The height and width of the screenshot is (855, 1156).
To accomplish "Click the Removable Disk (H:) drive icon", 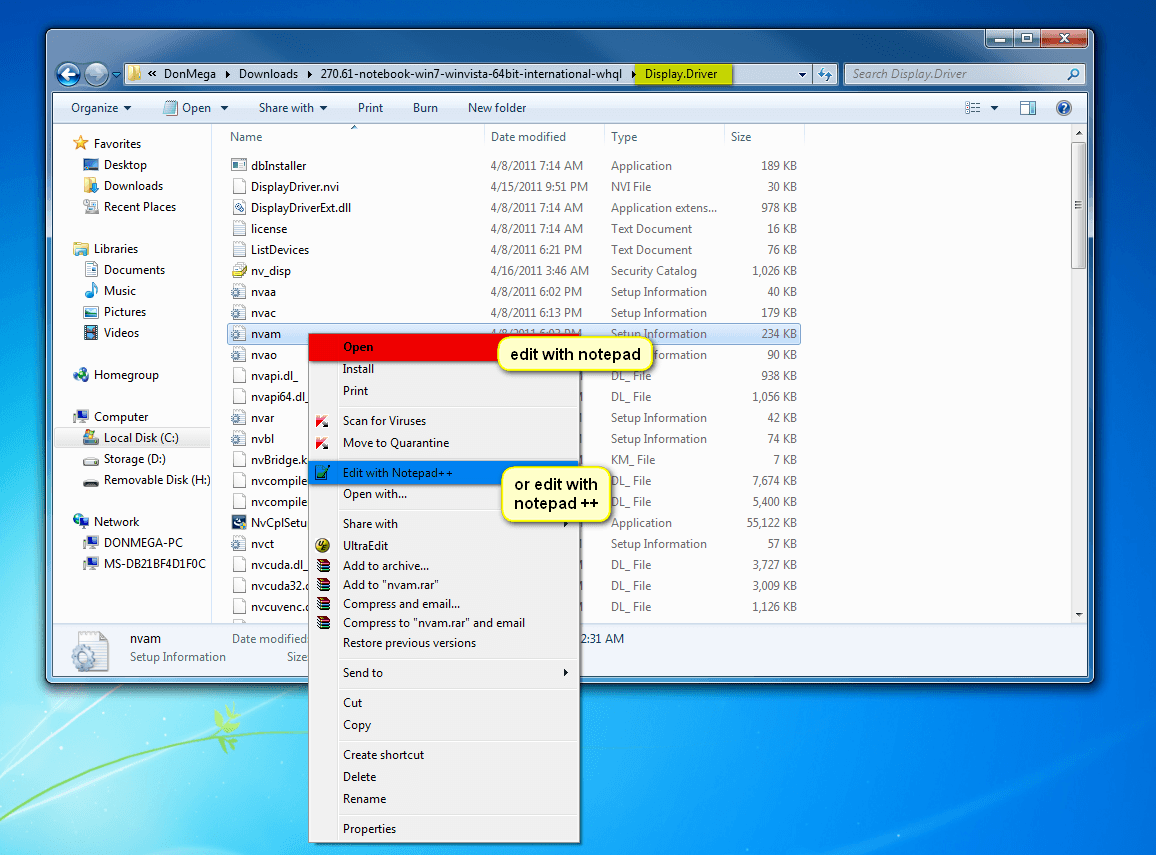I will pos(91,481).
